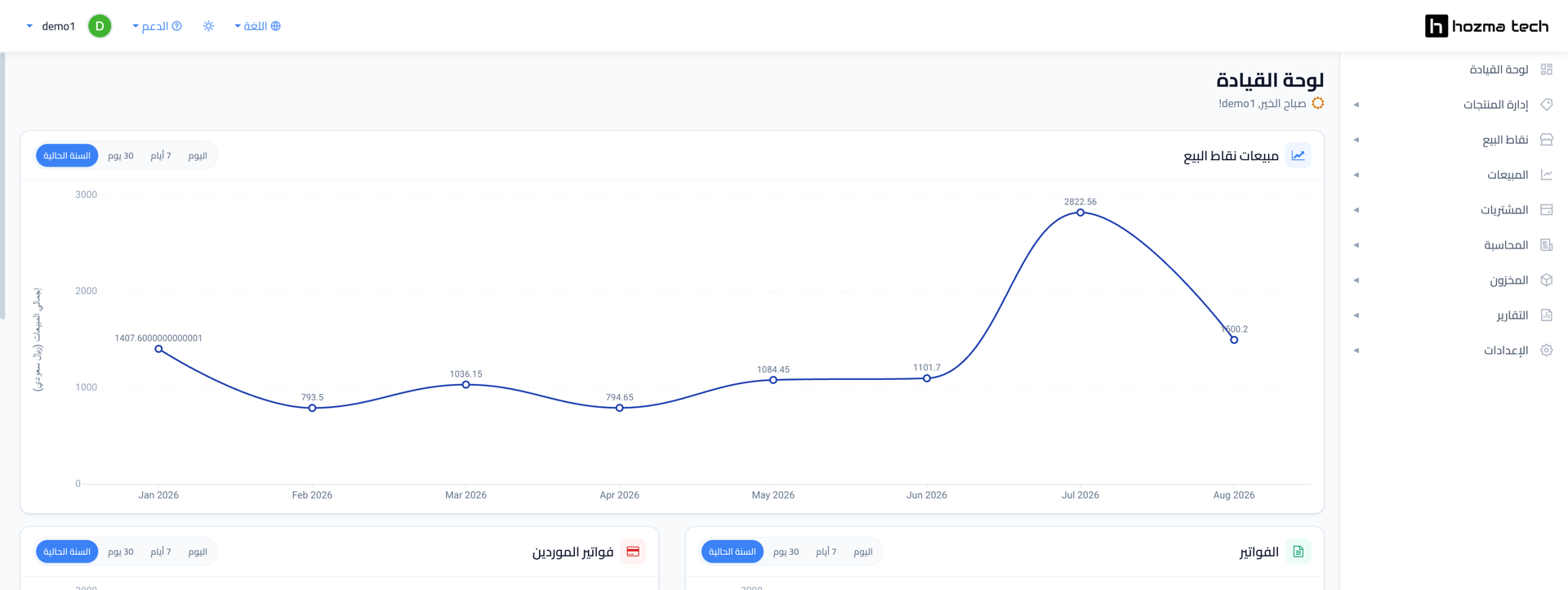Viewport: 1568px width, 590px height.
Task: Click the Jul 2026 data point 2822.56
Action: coord(1080,212)
